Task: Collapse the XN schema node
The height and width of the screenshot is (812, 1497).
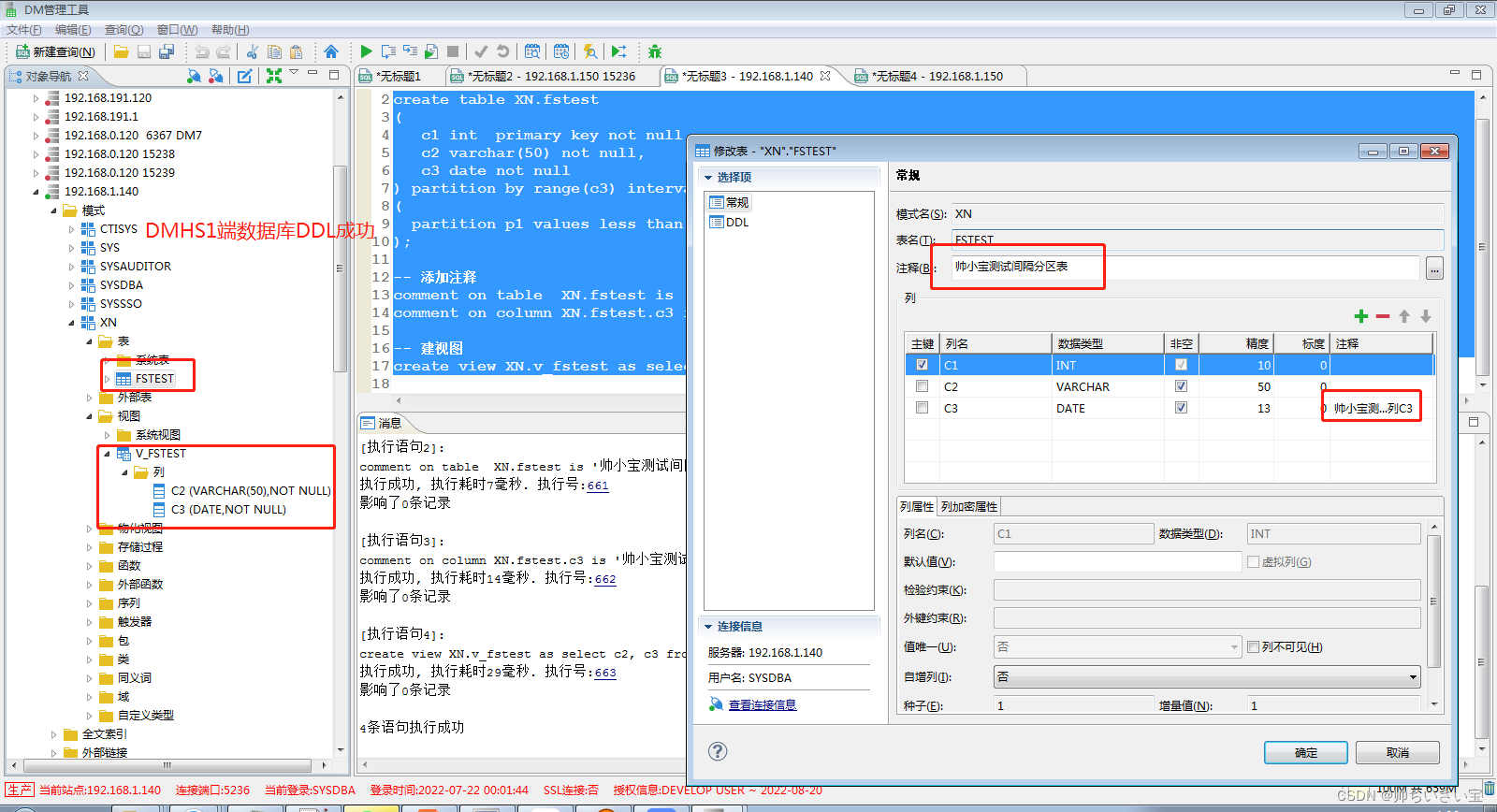Action: [x=71, y=323]
